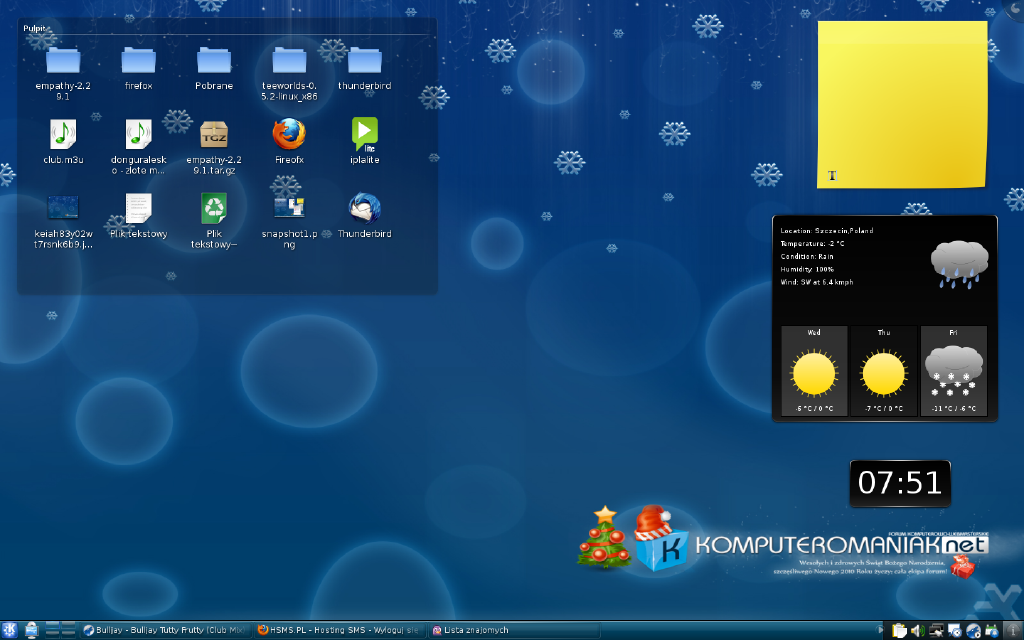Viewport: 1024px width, 640px height.
Task: Select the Fri snow forecast tile
Action: click(953, 370)
